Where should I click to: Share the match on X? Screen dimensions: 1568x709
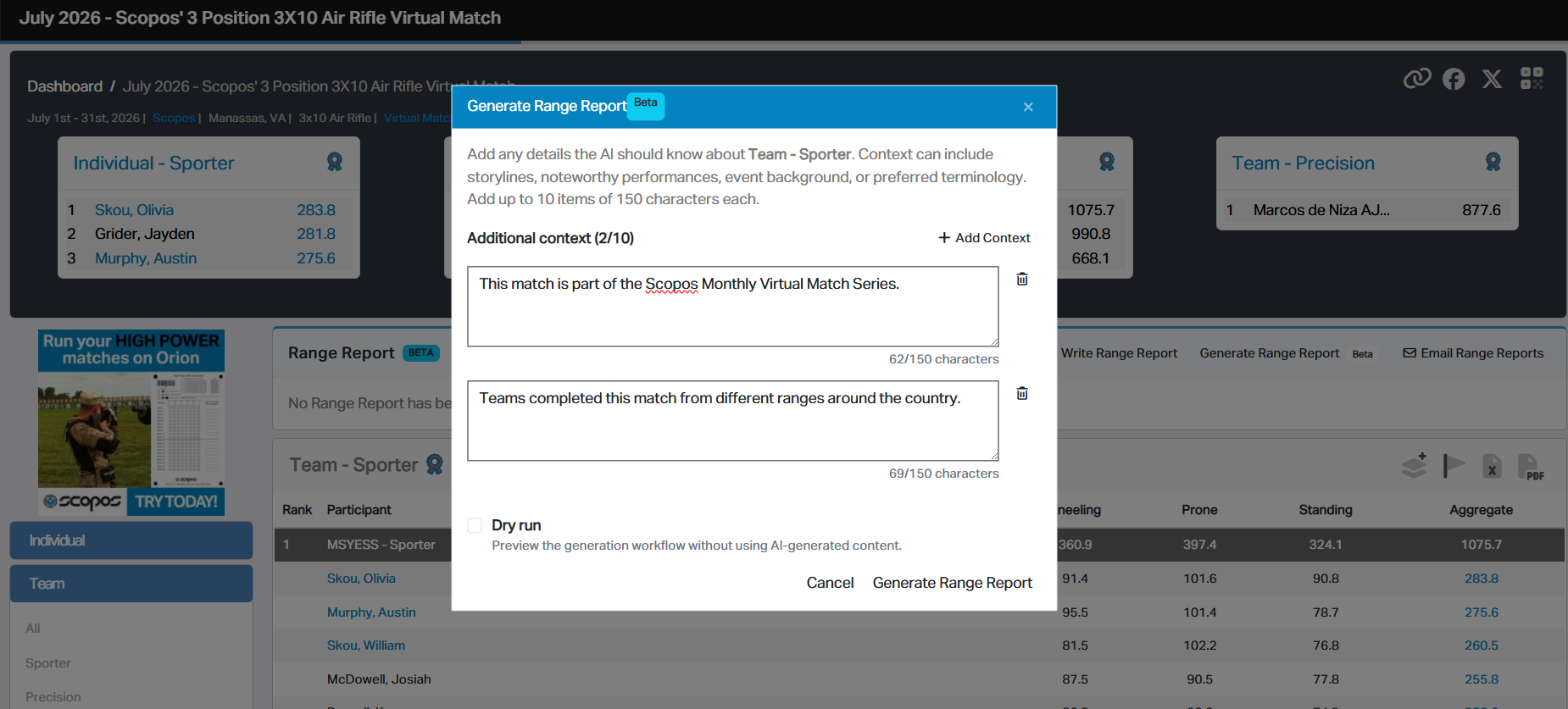click(x=1492, y=79)
